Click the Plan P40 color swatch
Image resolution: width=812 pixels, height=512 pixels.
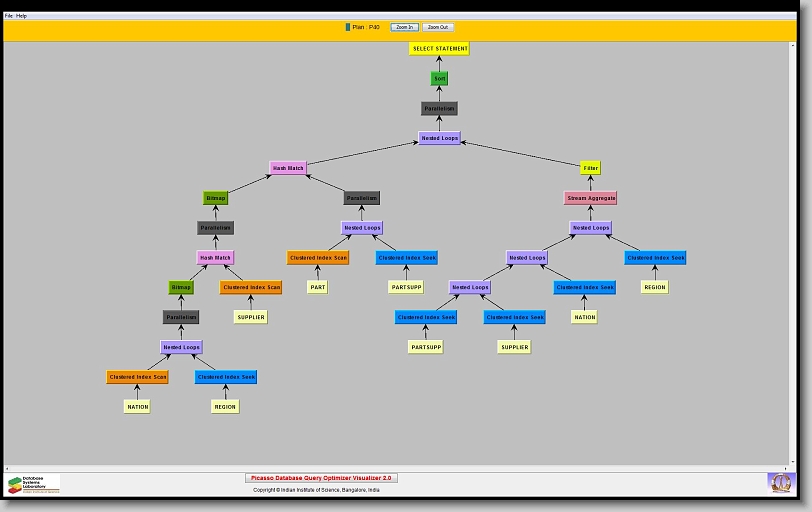pyautogui.click(x=348, y=27)
